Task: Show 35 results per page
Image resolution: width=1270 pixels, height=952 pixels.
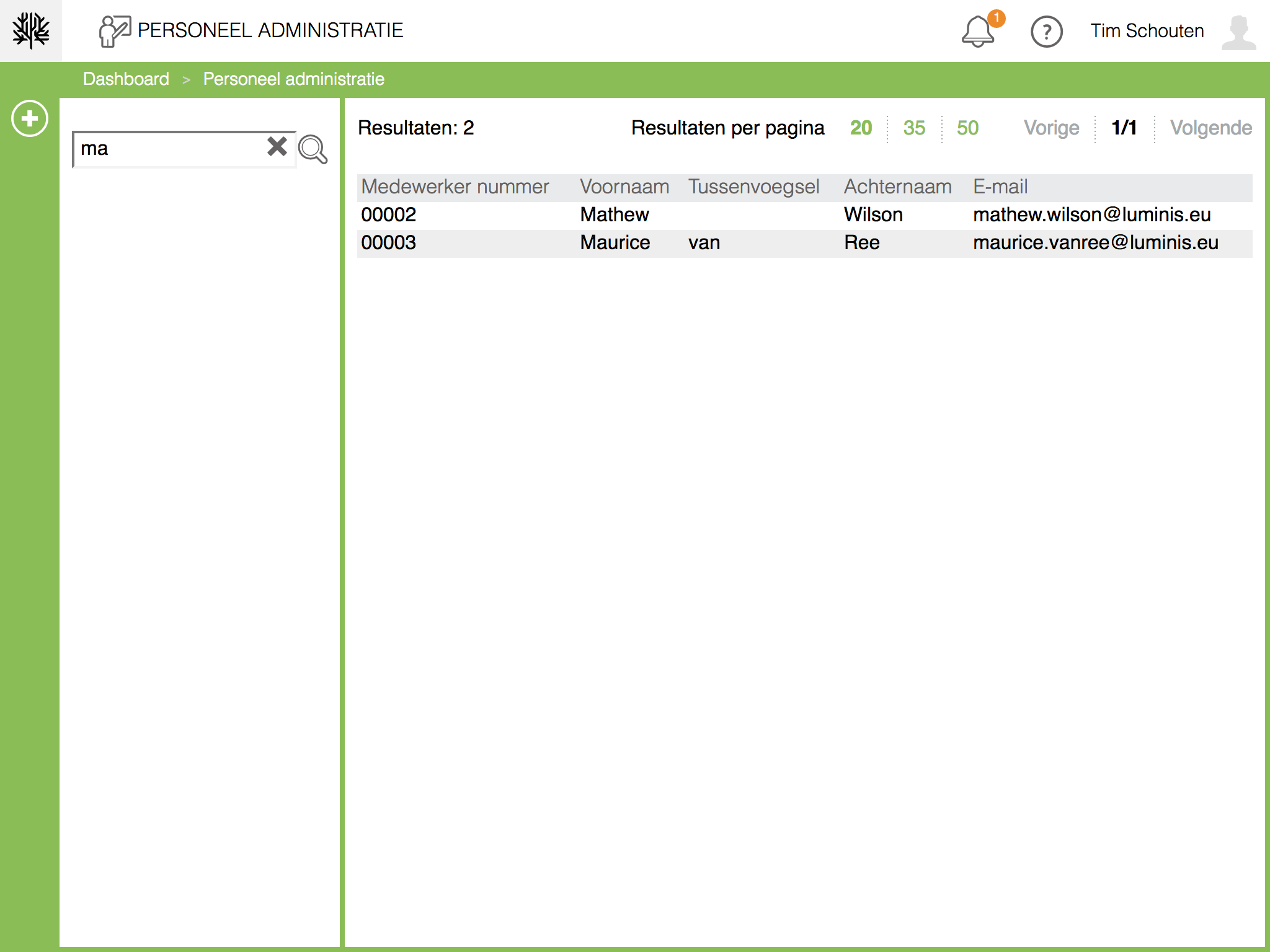Action: 914,128
